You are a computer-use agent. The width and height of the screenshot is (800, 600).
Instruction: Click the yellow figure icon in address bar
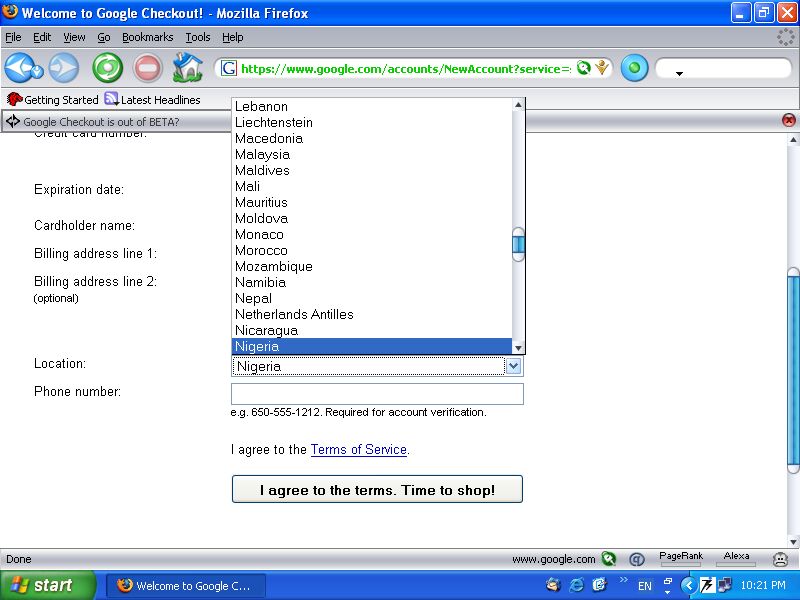coord(603,68)
